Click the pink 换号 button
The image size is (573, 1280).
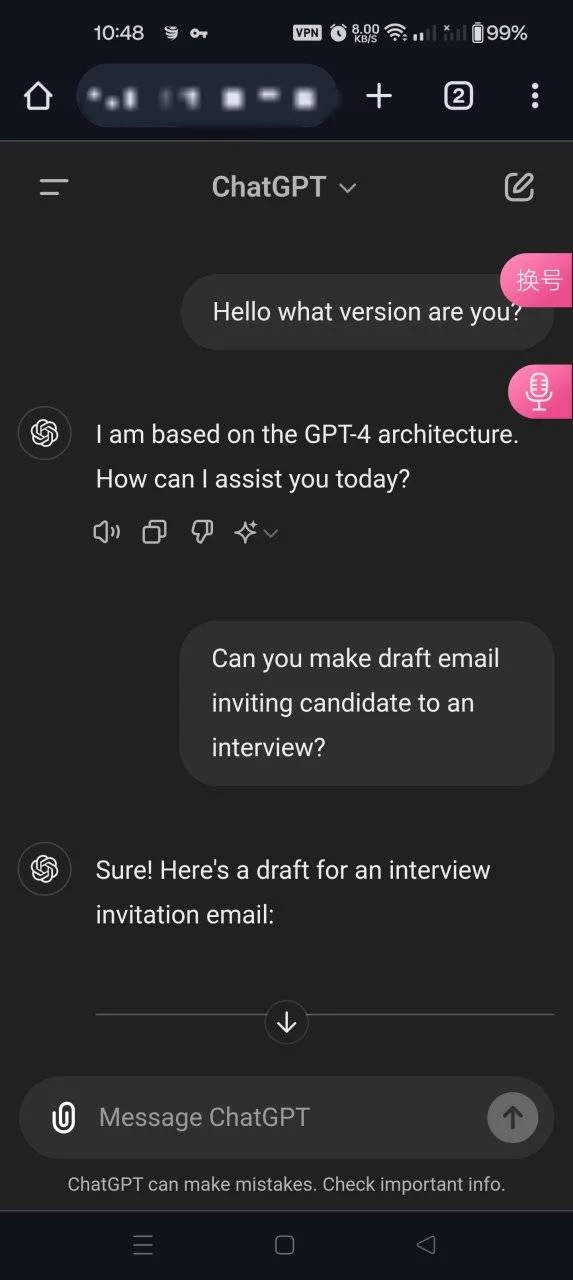click(538, 280)
